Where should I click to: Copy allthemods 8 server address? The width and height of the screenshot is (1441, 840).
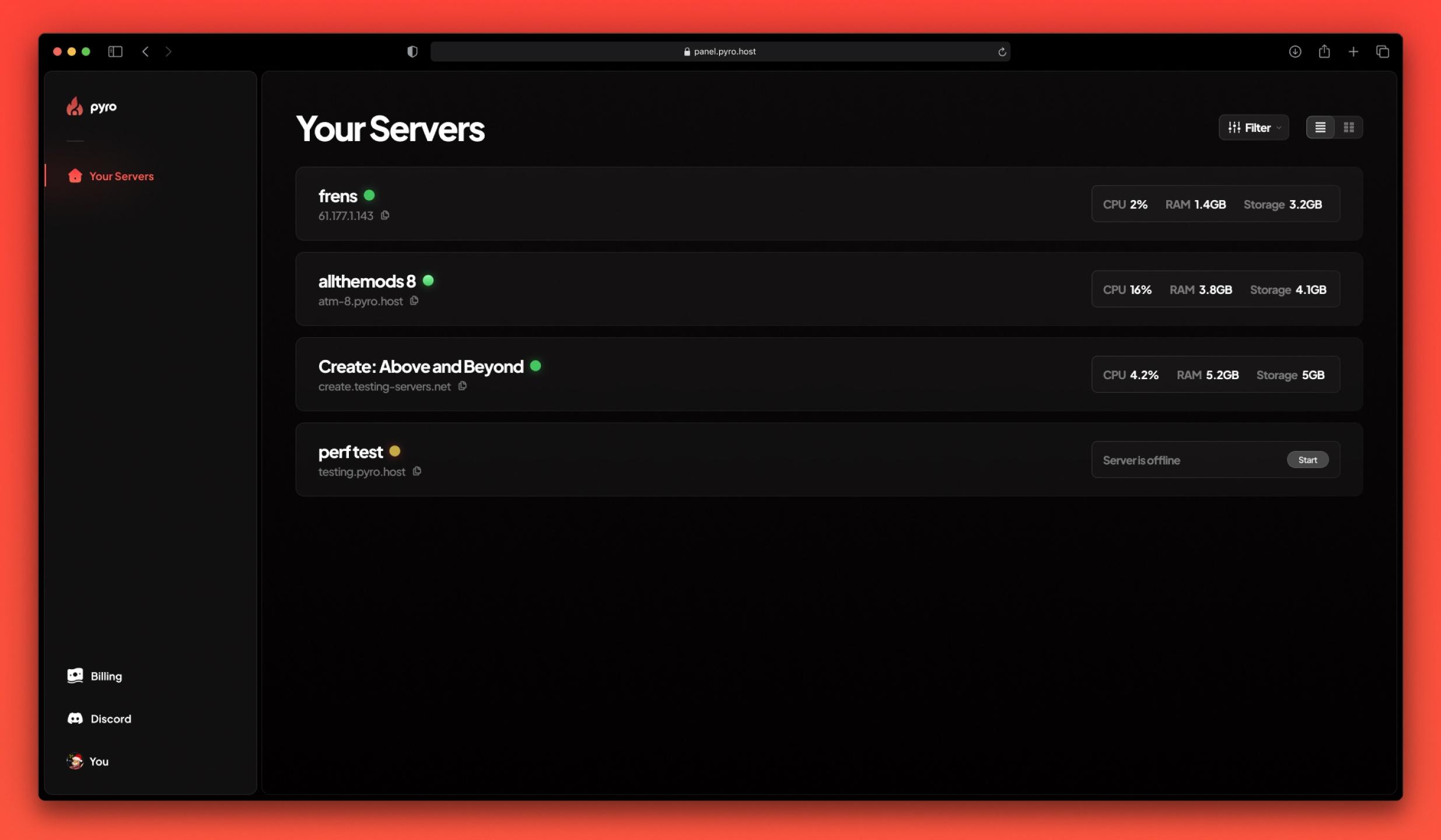(x=414, y=301)
